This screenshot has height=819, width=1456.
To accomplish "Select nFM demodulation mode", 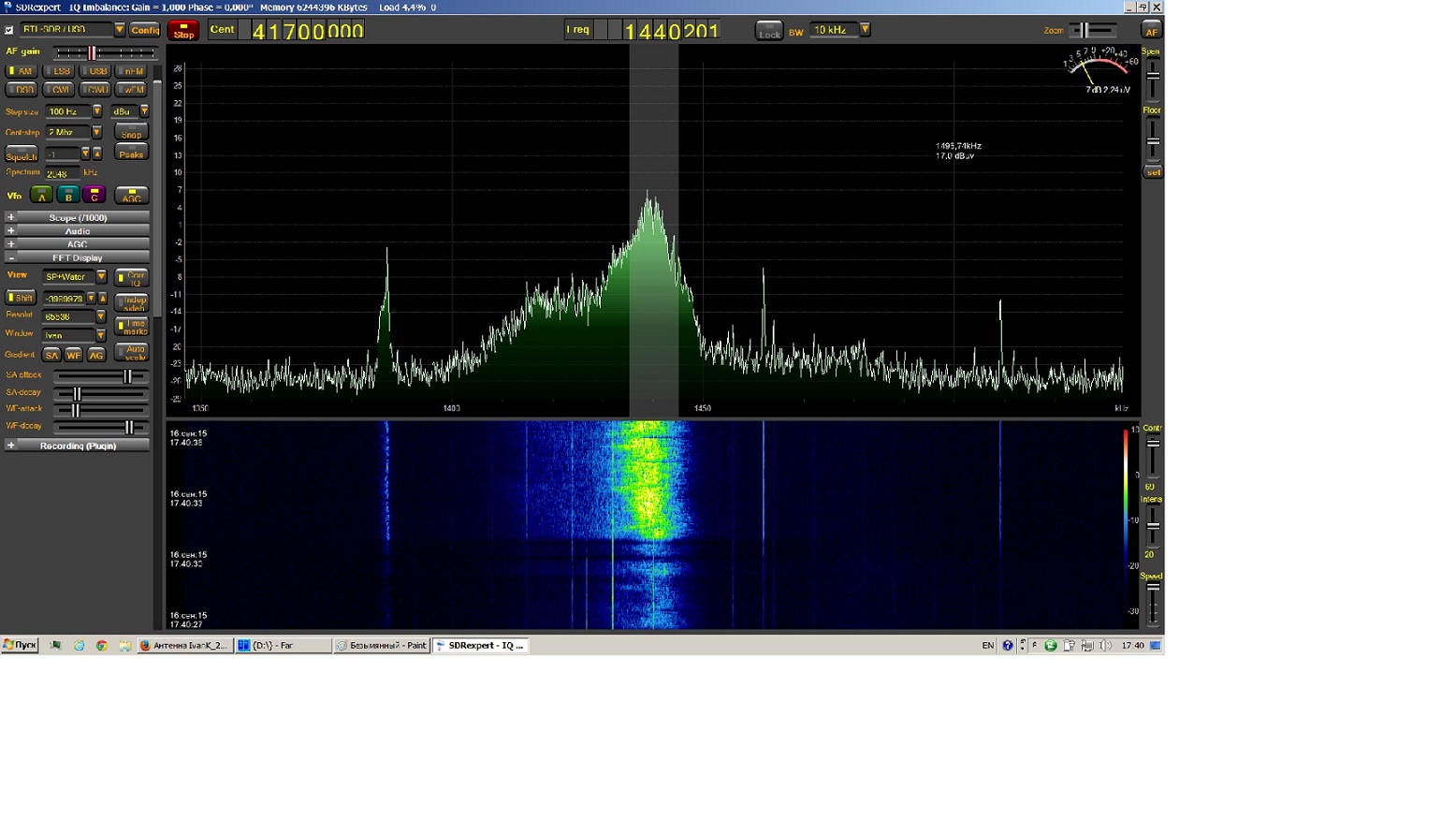I will pyautogui.click(x=131, y=71).
